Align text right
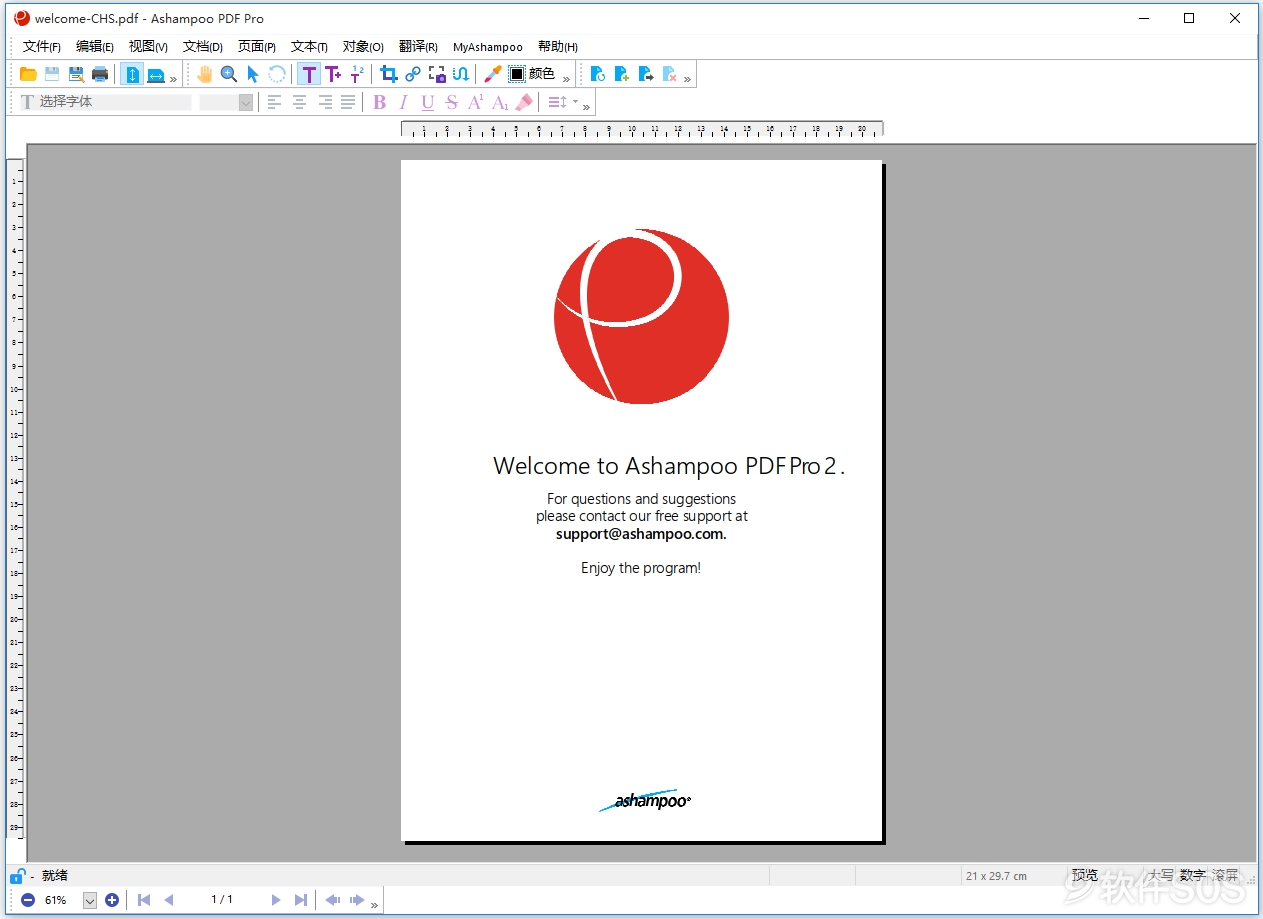Viewport: 1263px width, 919px height. (x=324, y=102)
